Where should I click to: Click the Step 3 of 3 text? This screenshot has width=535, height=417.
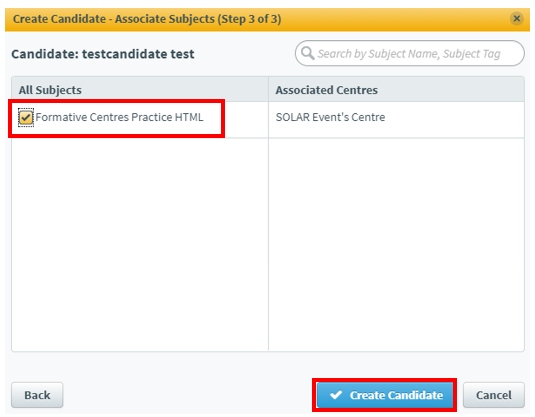(x=250, y=19)
